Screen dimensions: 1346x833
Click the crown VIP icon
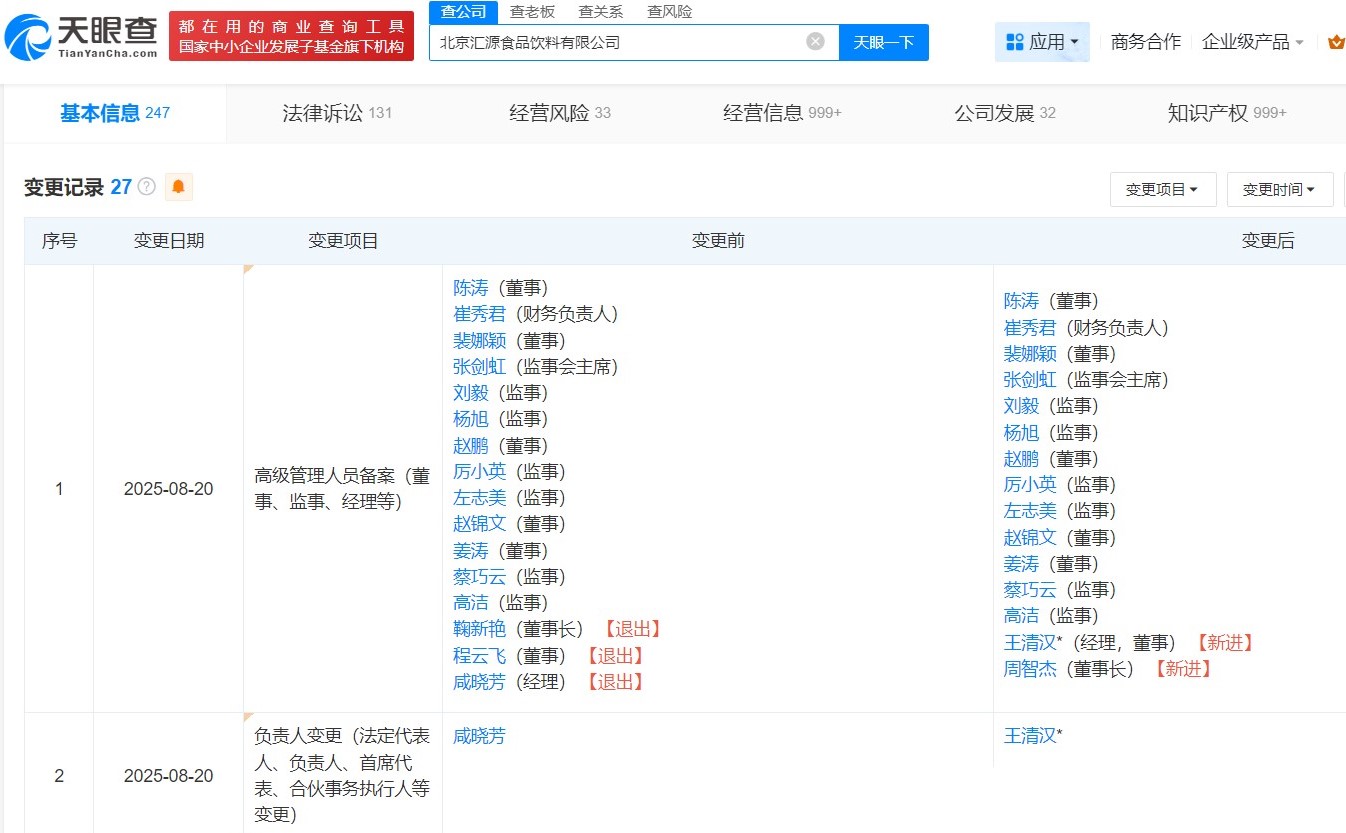1336,42
